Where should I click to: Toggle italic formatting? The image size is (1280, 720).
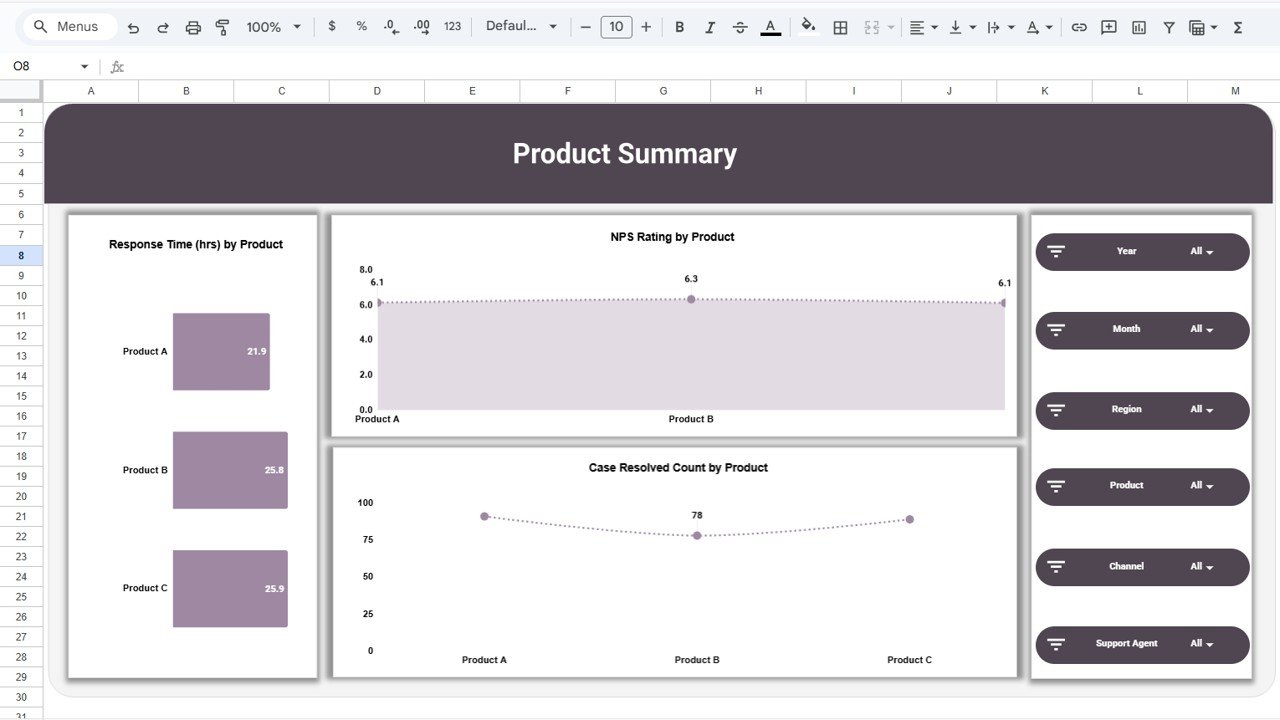point(710,27)
